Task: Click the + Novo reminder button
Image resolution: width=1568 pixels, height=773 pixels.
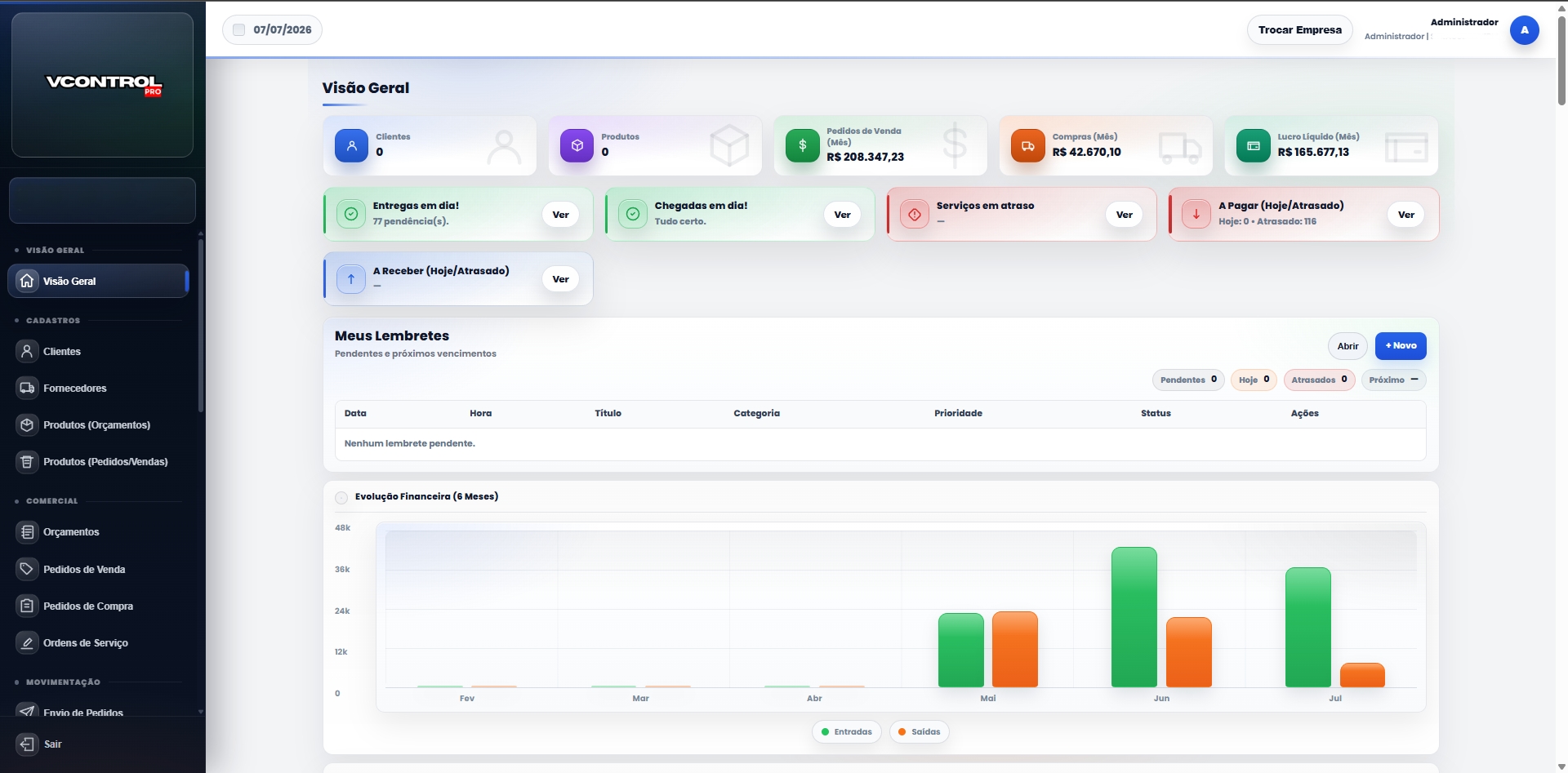Action: [x=1401, y=346]
